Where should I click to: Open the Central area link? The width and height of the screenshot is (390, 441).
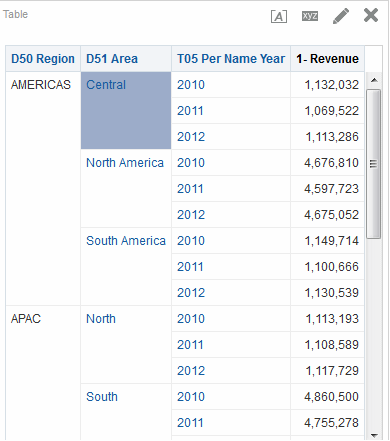click(x=106, y=85)
